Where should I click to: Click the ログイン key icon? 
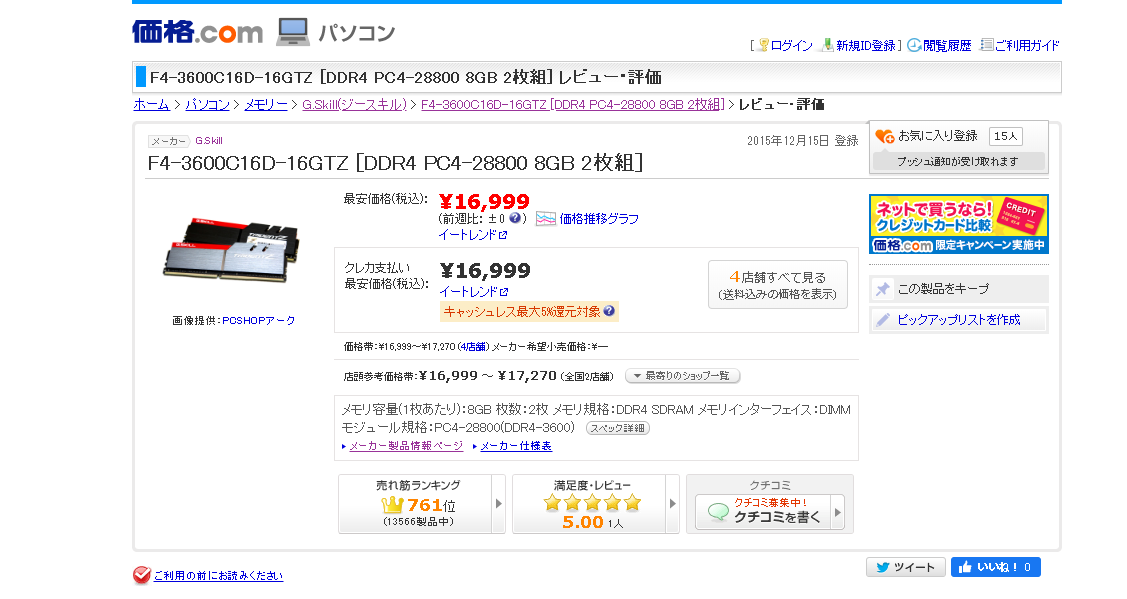(x=764, y=45)
